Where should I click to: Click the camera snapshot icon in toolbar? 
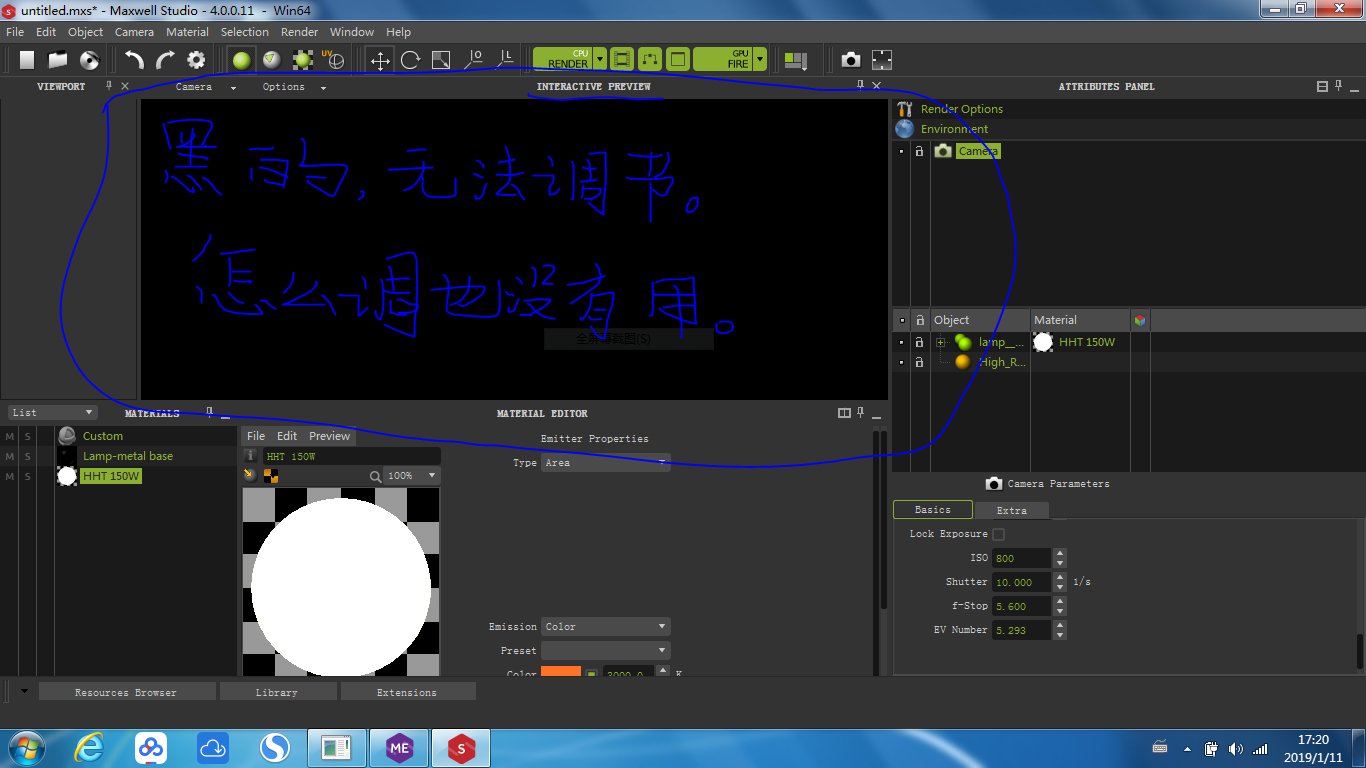[x=851, y=60]
